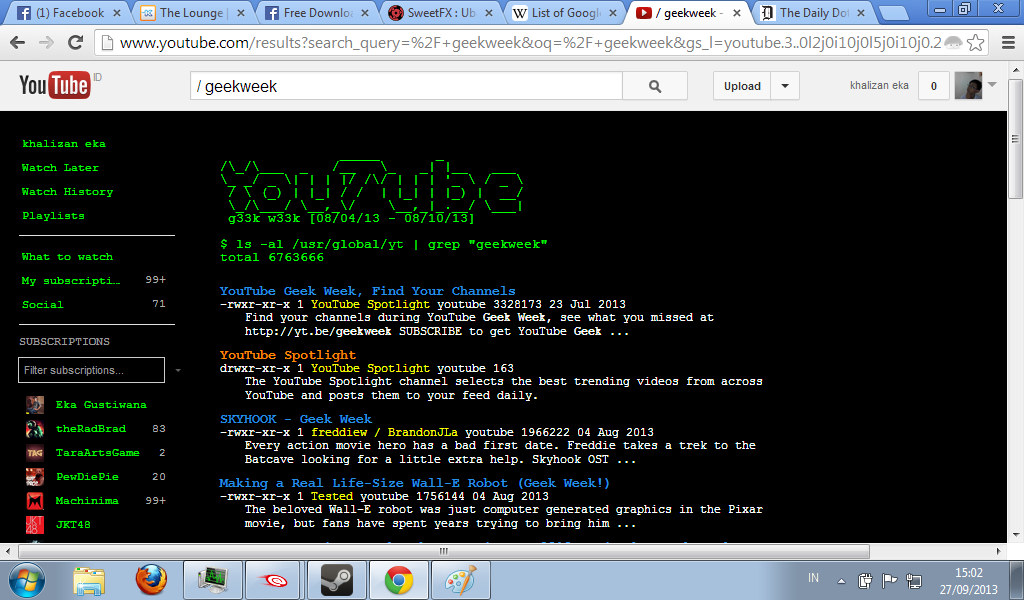
Task: Switch to the Facebook tab
Action: point(68,12)
